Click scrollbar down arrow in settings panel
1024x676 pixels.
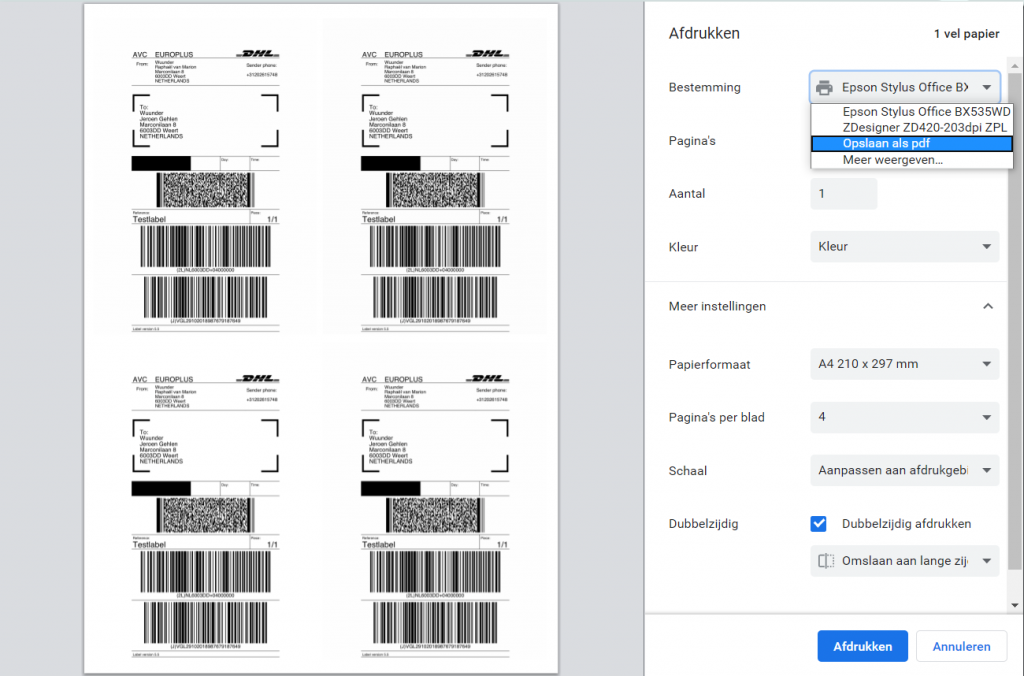[x=1014, y=605]
